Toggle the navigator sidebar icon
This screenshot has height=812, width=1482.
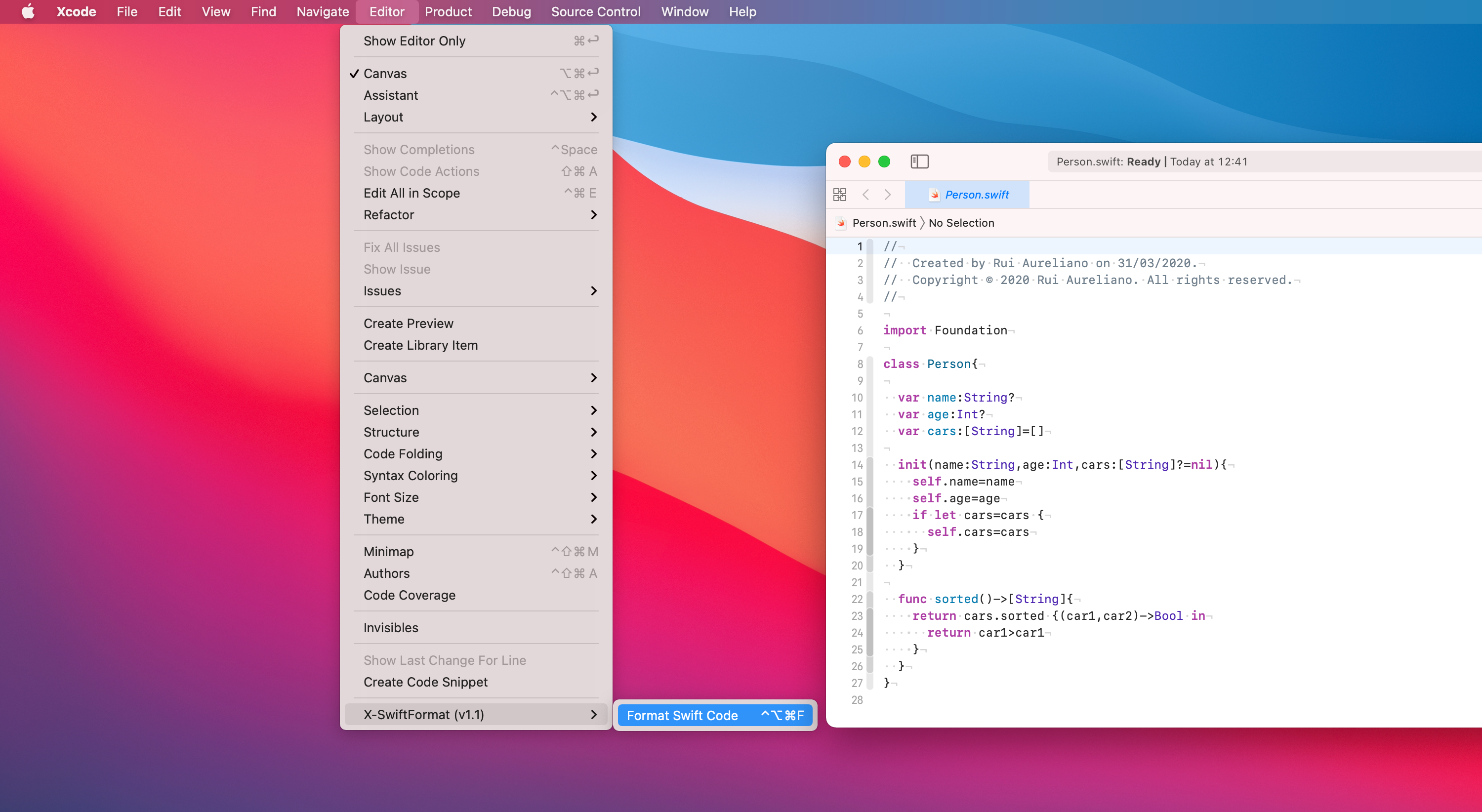[919, 162]
